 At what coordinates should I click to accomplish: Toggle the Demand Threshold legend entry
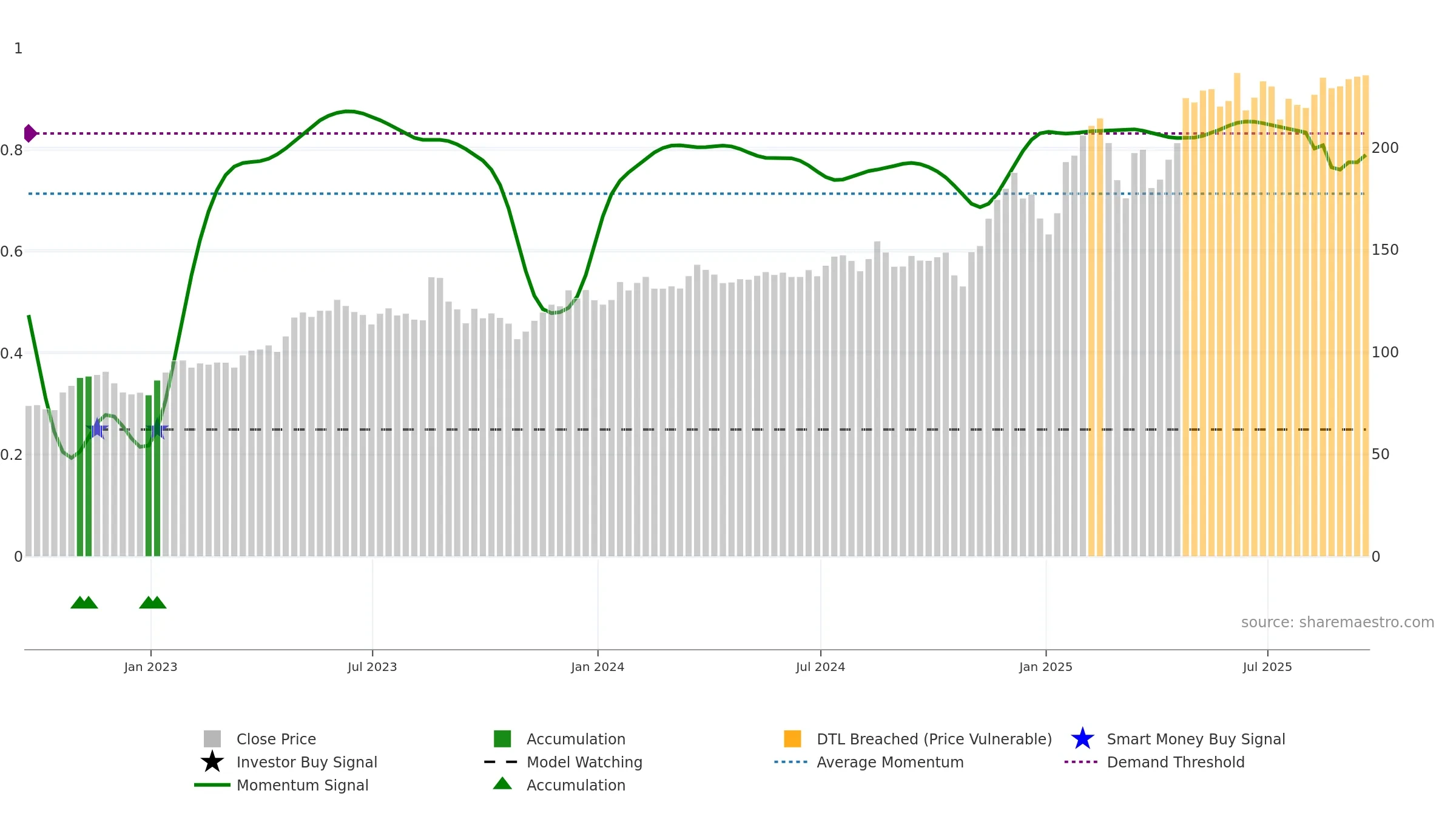(x=1175, y=762)
